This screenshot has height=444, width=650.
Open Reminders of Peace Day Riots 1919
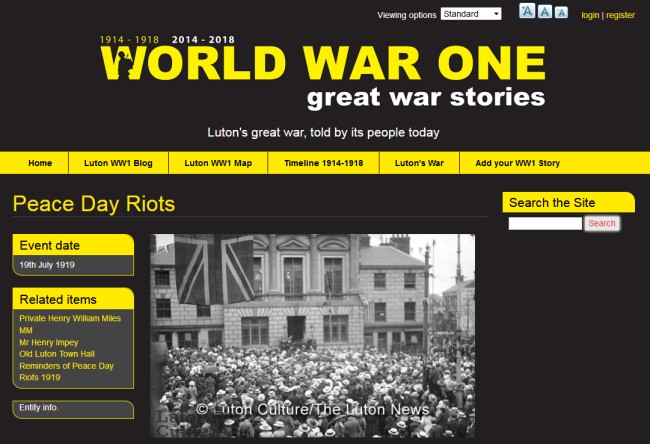point(66,371)
